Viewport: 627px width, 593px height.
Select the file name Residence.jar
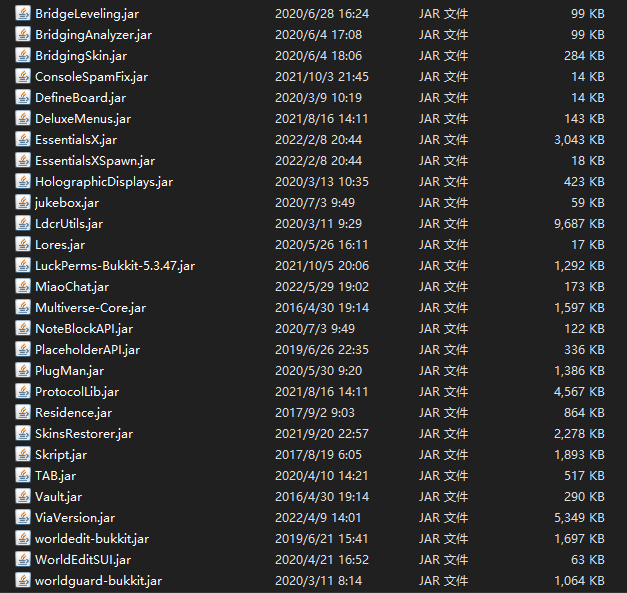pyautogui.click(x=74, y=413)
